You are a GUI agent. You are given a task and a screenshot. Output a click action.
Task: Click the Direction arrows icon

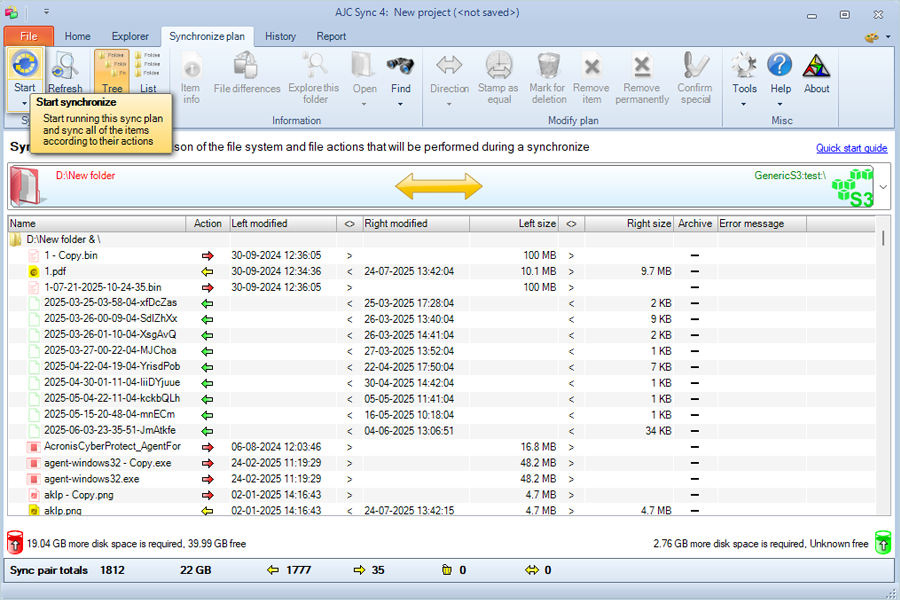449,65
